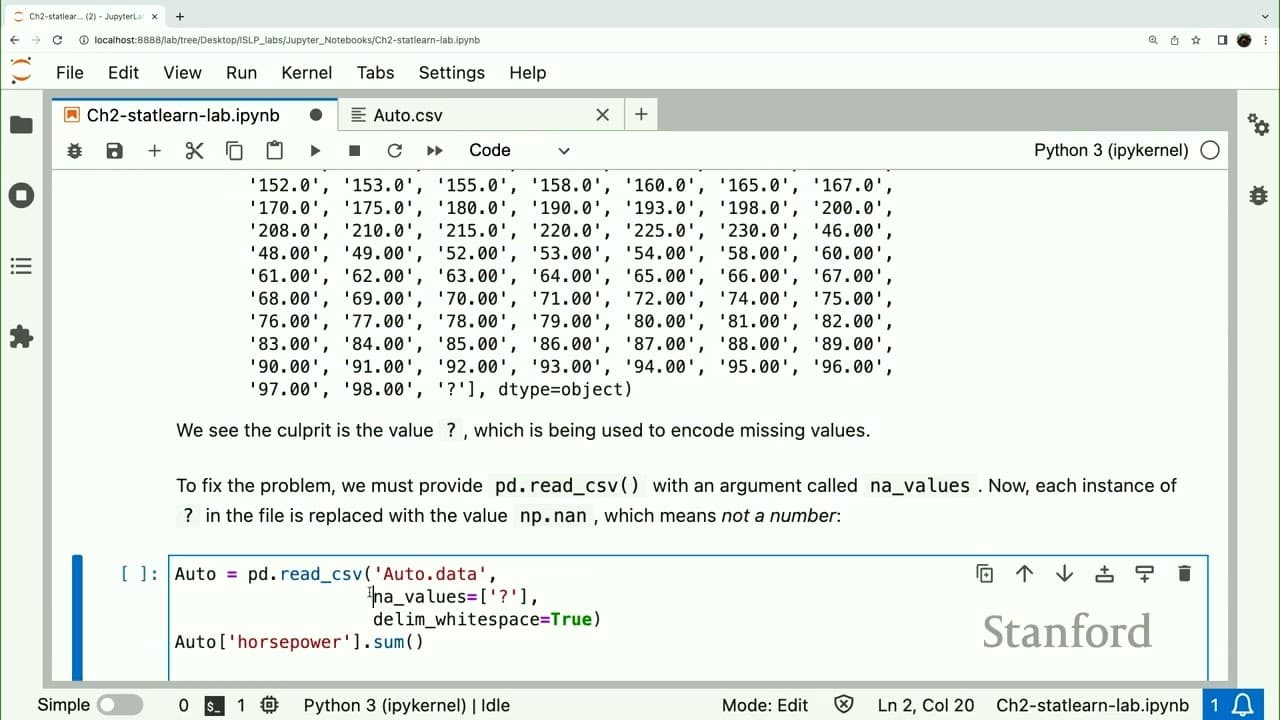Open the File menu

click(70, 73)
